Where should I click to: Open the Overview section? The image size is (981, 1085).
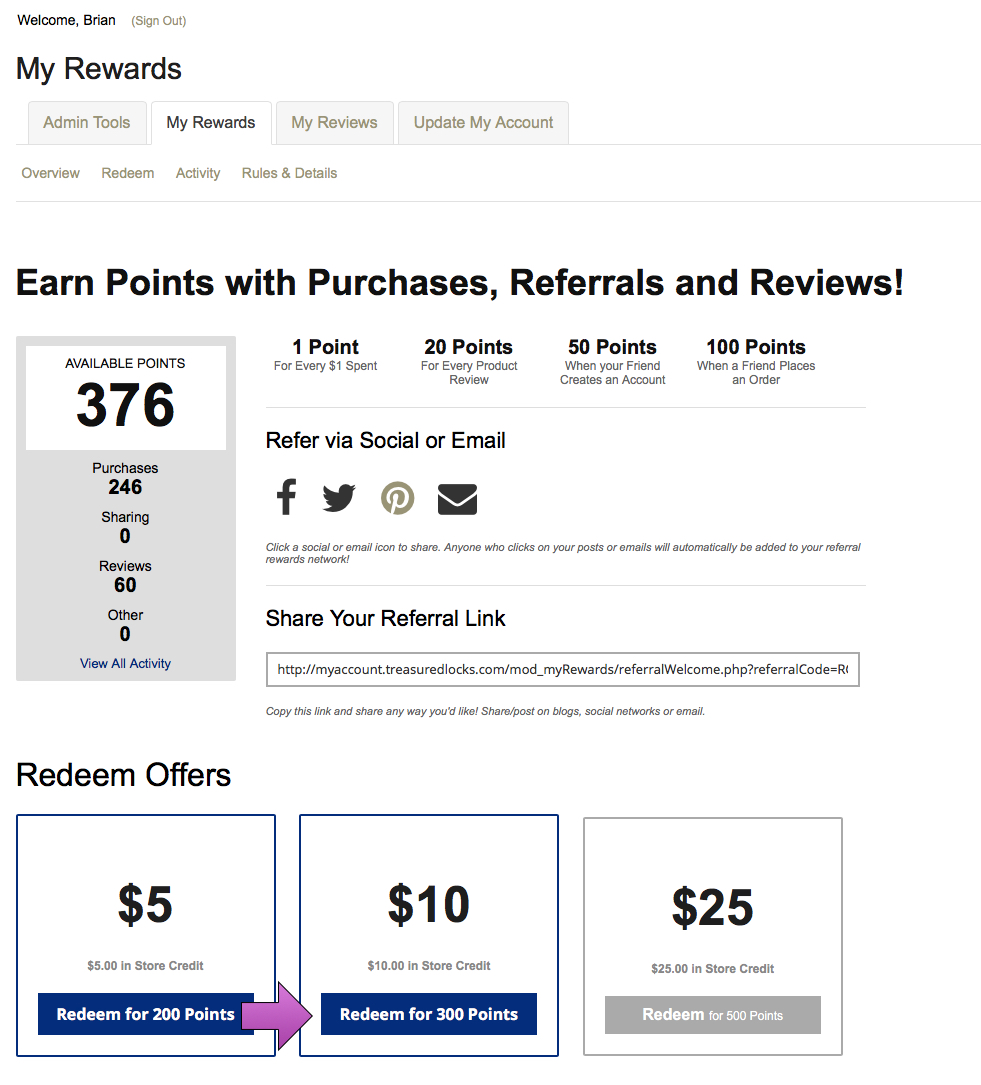click(x=50, y=173)
